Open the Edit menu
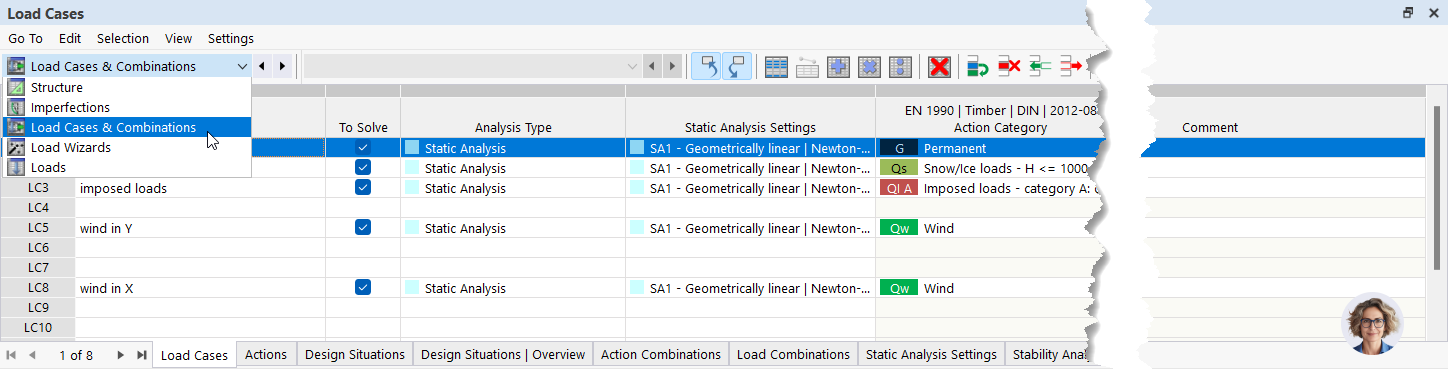 (70, 39)
